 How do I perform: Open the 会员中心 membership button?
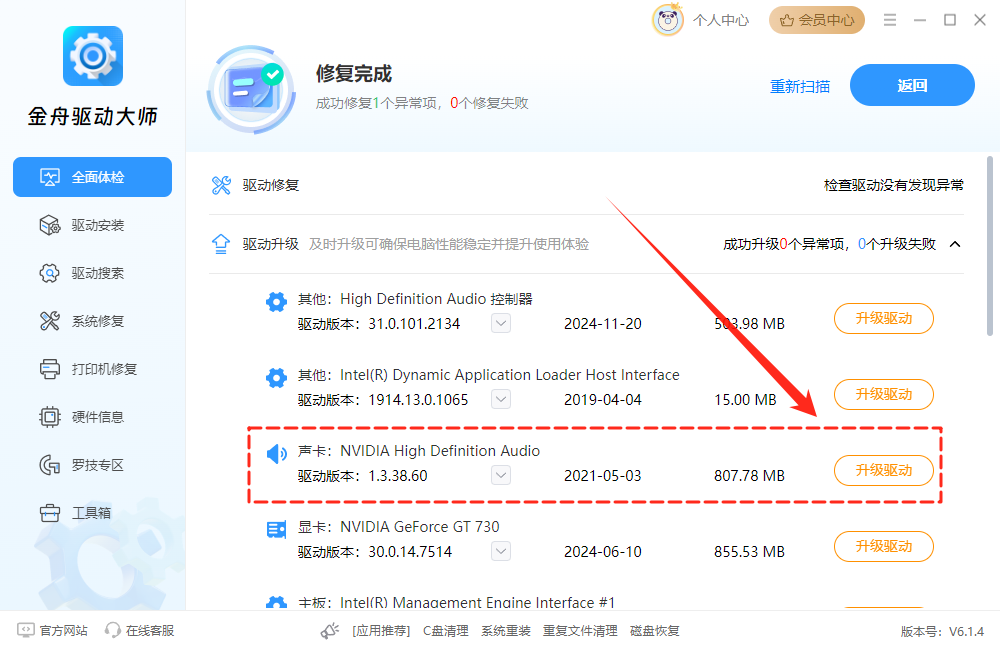click(x=817, y=20)
